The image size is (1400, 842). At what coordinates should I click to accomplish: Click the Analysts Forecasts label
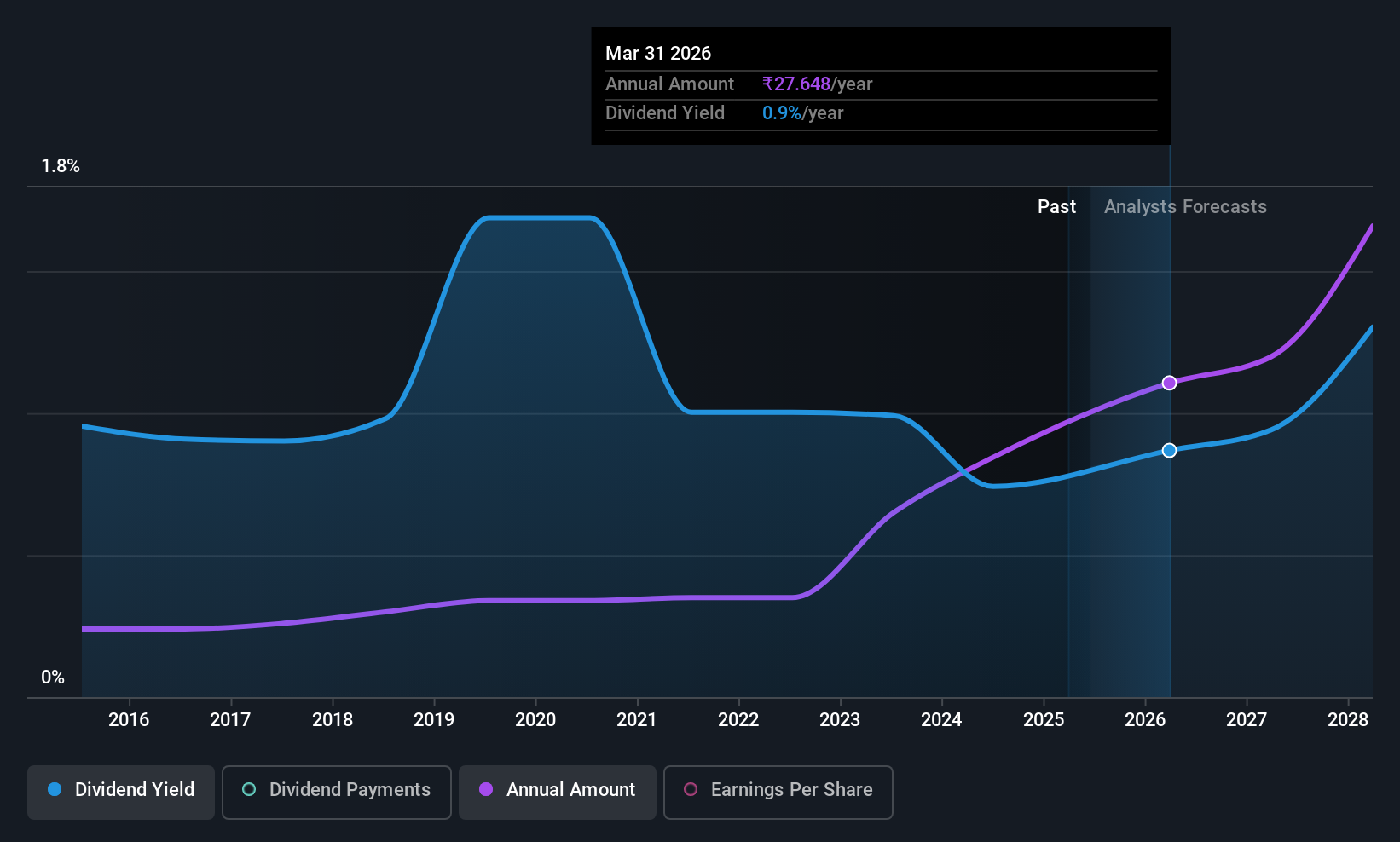pos(1185,206)
